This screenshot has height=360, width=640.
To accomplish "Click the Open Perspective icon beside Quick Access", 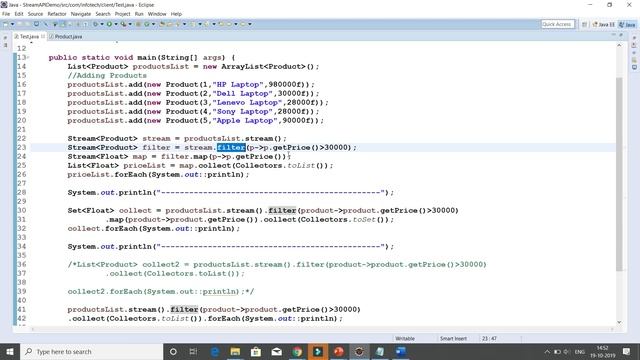I will point(584,24).
